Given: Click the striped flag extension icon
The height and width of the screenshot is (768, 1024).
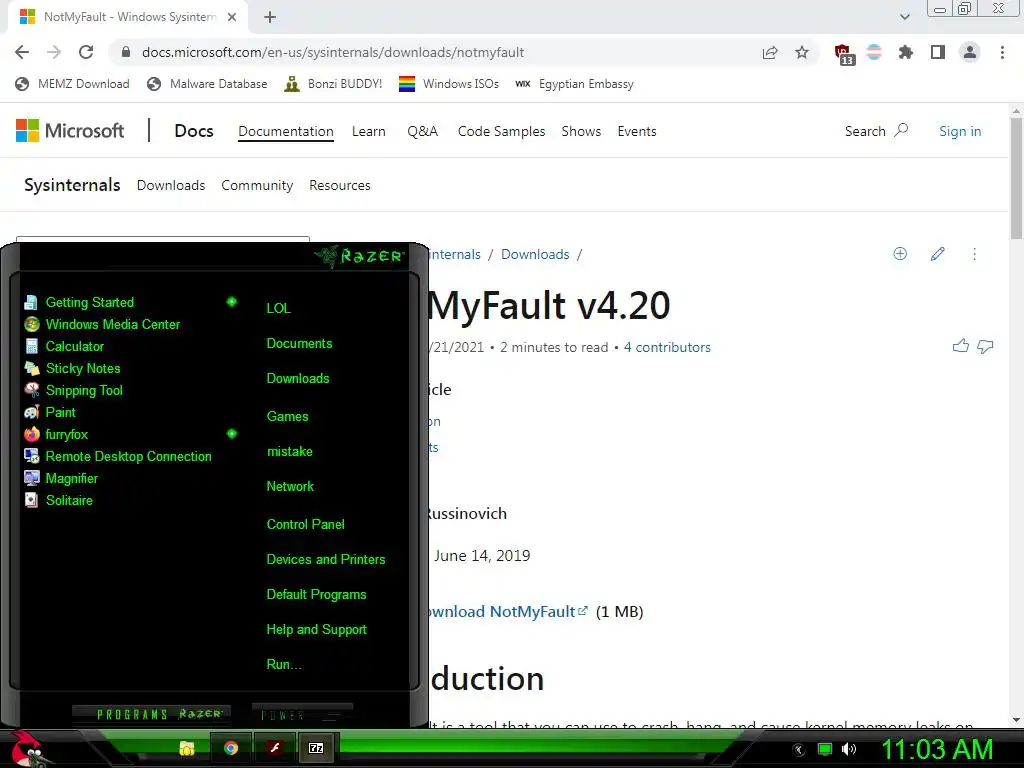Looking at the screenshot, I should (x=874, y=52).
